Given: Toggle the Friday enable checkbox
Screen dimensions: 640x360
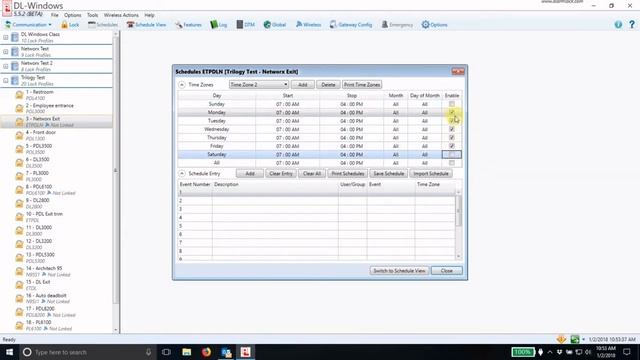Looking at the screenshot, I should tap(452, 146).
